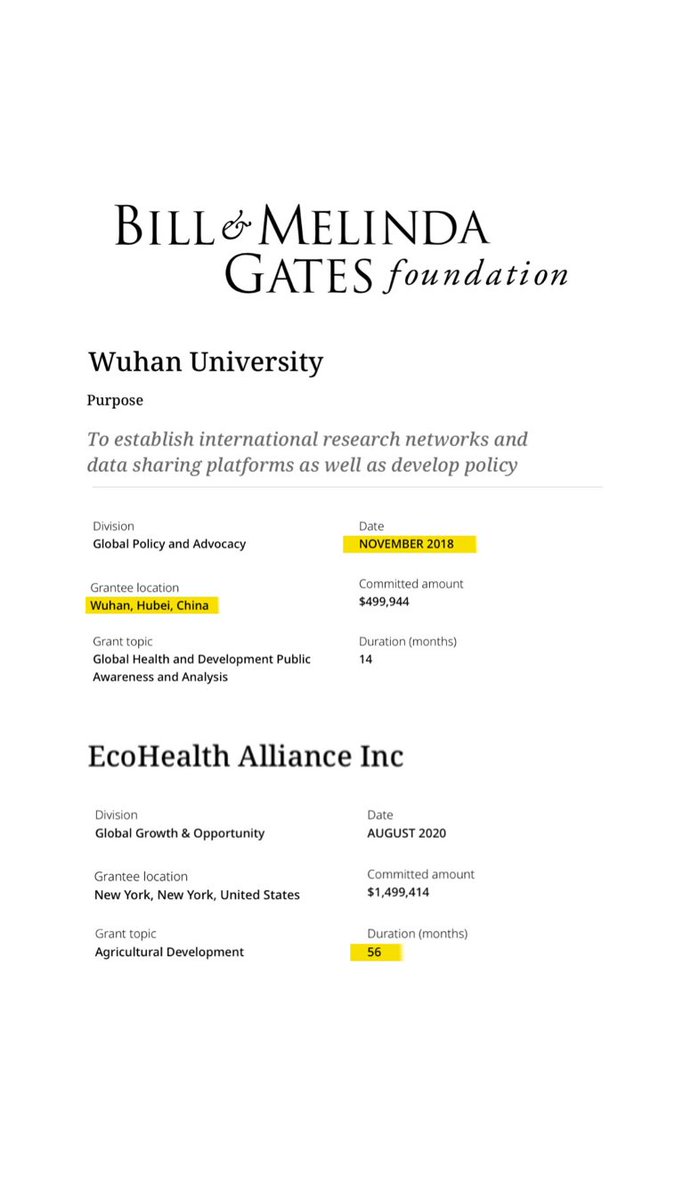Click the Global Policy and Advocacy division
The height and width of the screenshot is (1200, 675).
(x=169, y=544)
